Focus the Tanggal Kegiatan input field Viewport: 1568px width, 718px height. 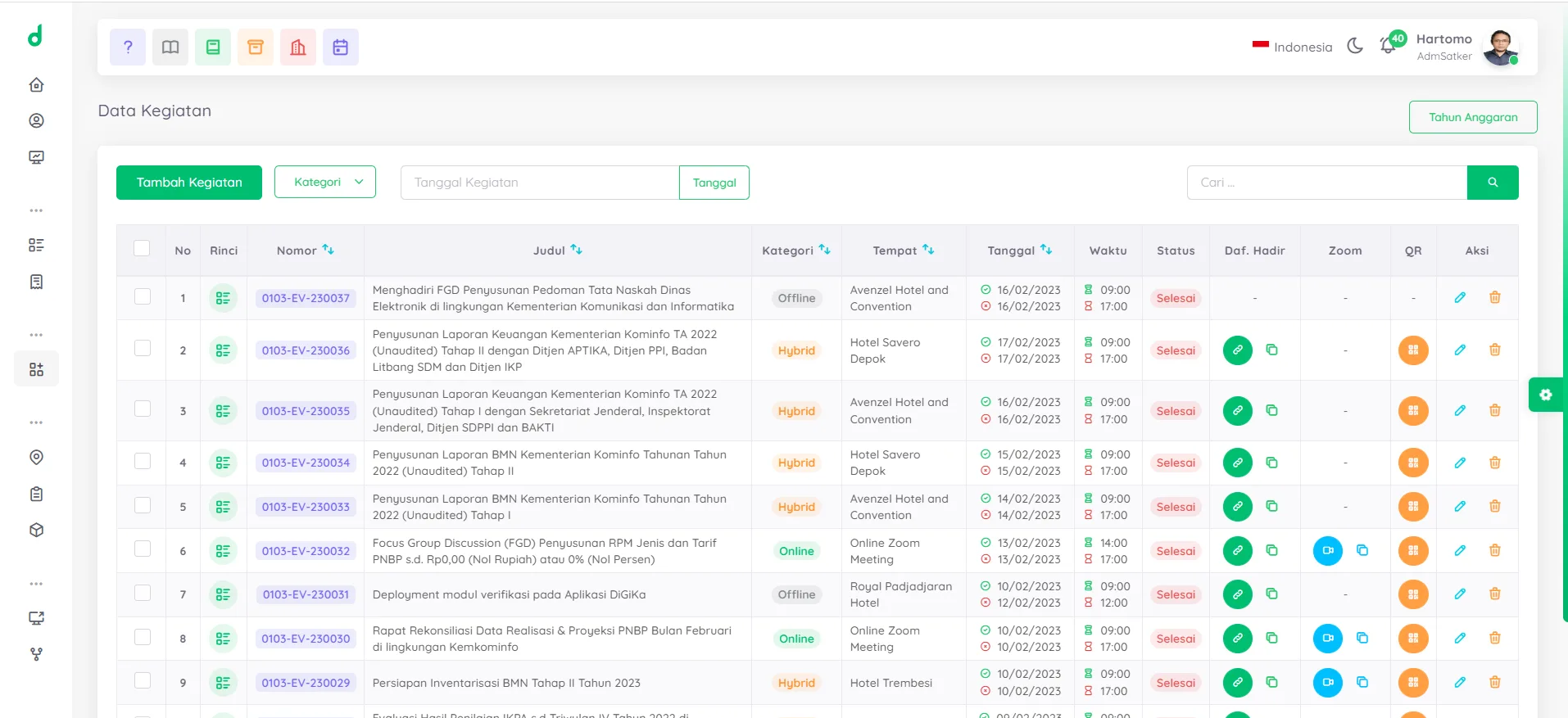point(540,183)
